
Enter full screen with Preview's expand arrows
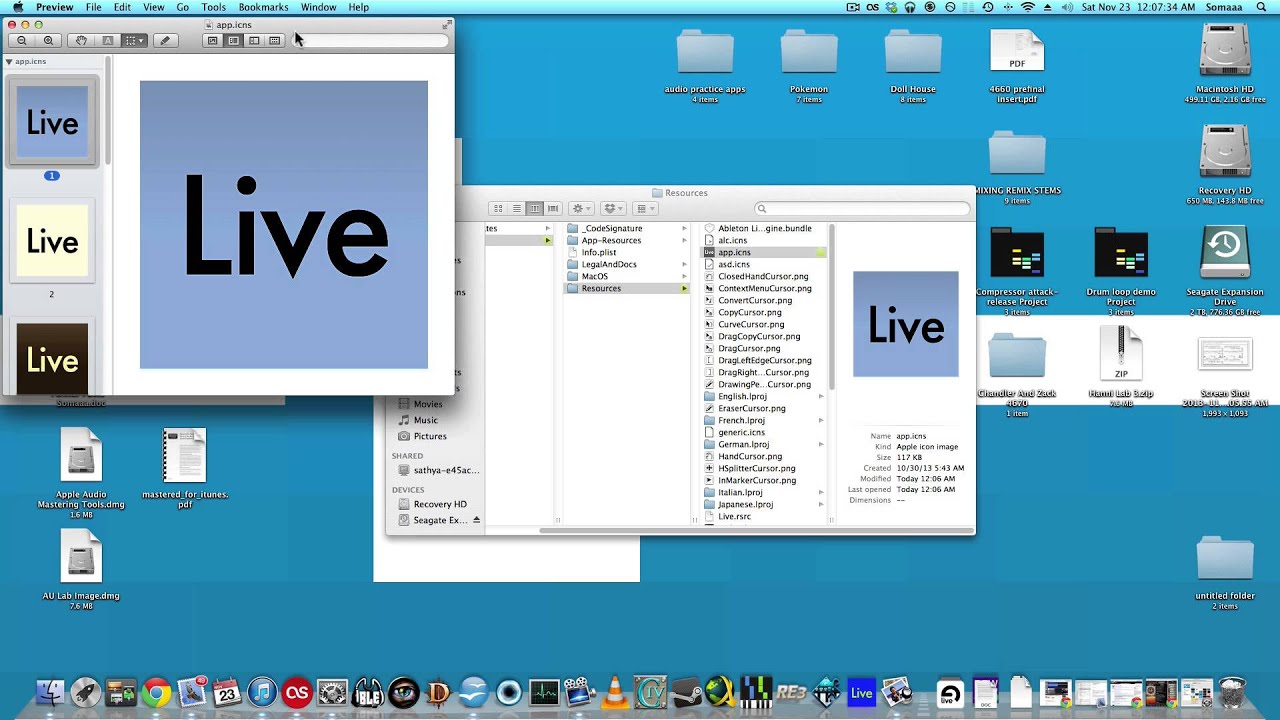click(x=445, y=24)
